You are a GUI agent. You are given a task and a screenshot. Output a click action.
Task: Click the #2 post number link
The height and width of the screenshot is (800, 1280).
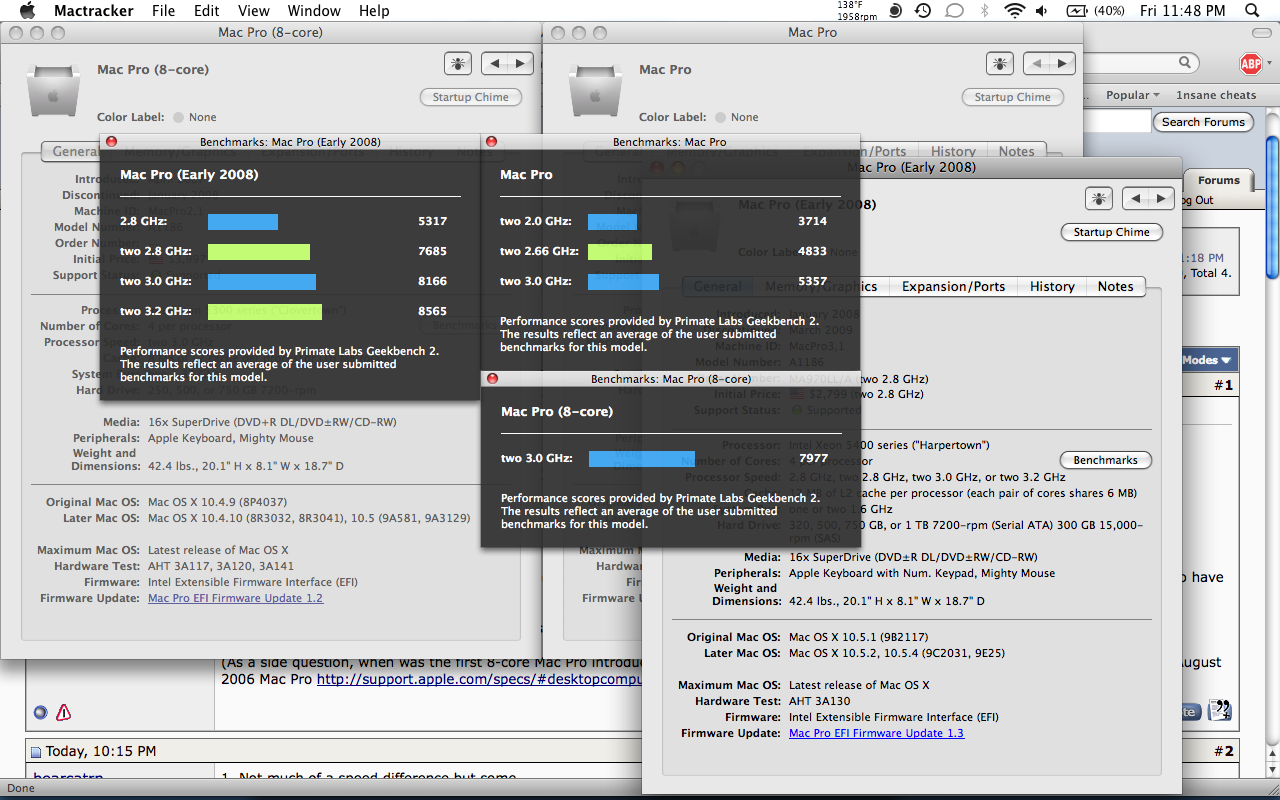1223,751
